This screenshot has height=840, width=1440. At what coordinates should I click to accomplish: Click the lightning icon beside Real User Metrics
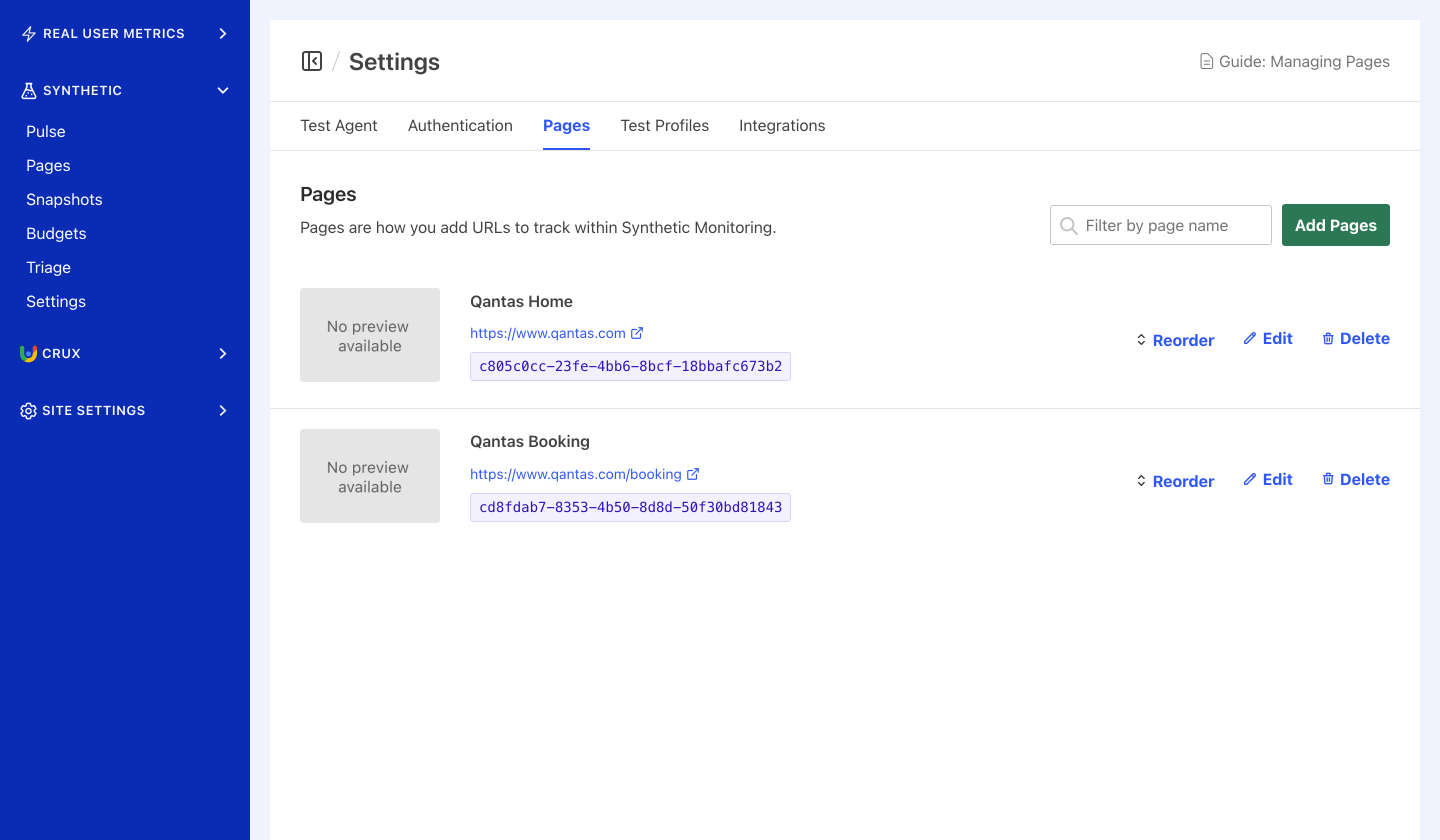(28, 33)
